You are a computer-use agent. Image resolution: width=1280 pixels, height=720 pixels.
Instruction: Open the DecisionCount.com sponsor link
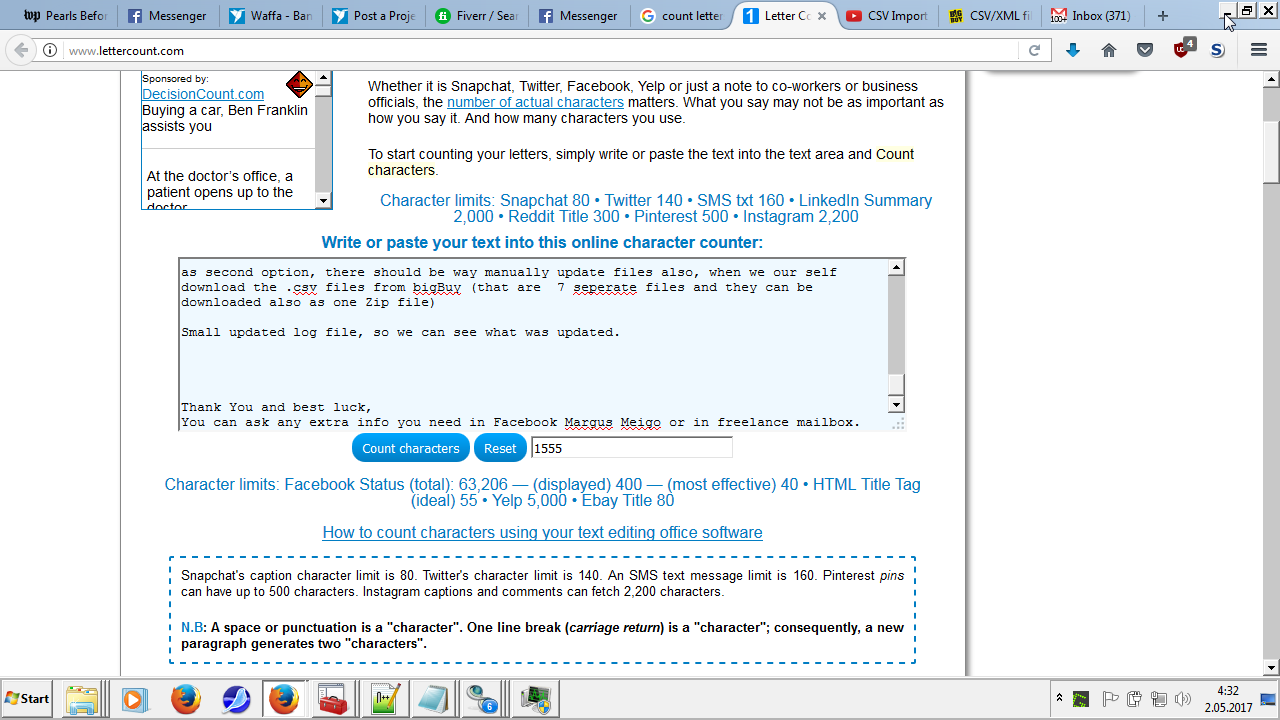pyautogui.click(x=203, y=94)
